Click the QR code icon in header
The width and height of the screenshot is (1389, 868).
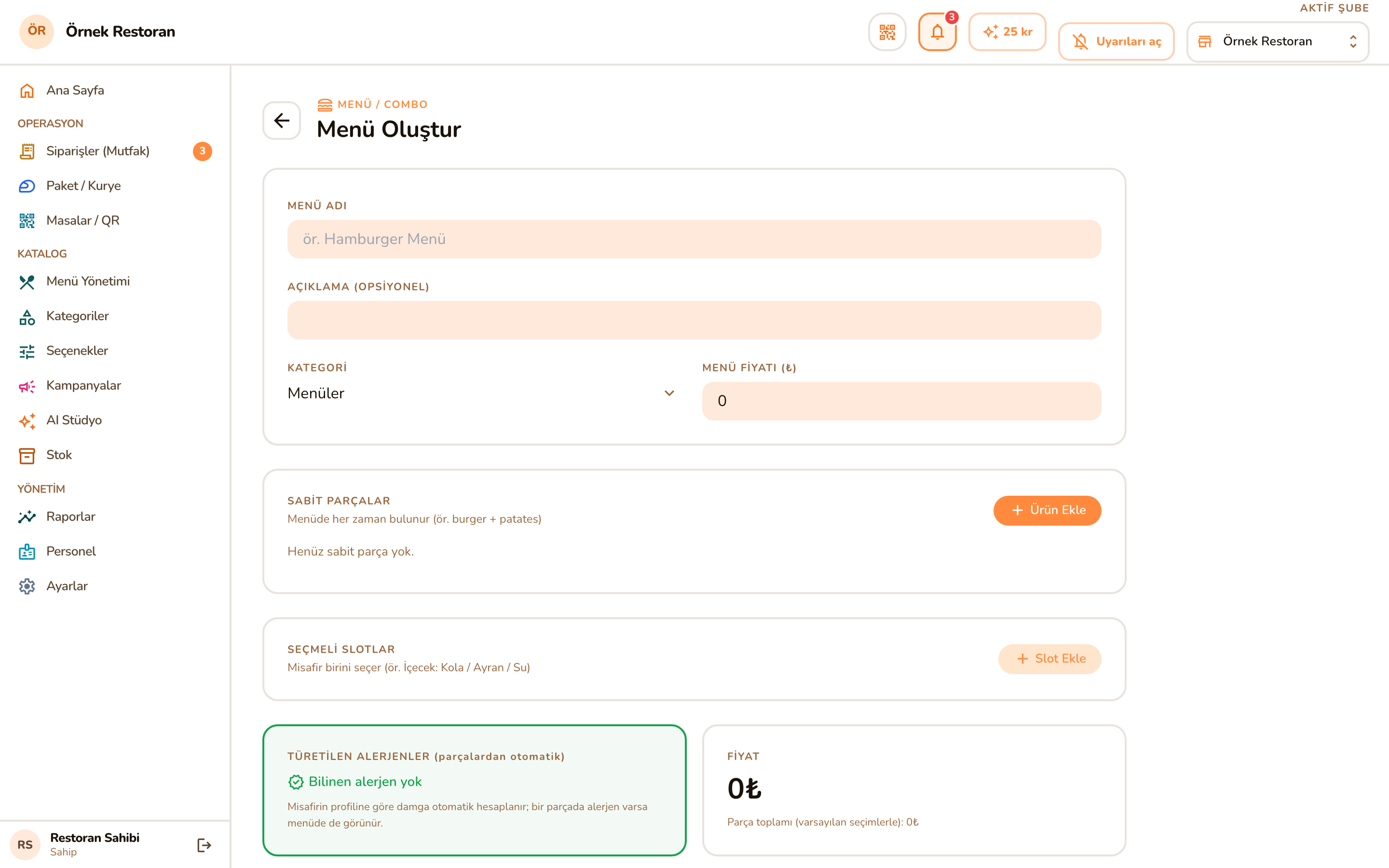coord(887,32)
